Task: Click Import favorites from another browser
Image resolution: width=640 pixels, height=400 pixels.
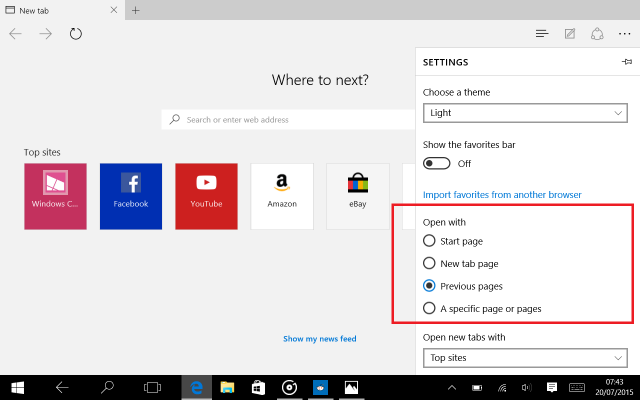Action: click(x=502, y=194)
